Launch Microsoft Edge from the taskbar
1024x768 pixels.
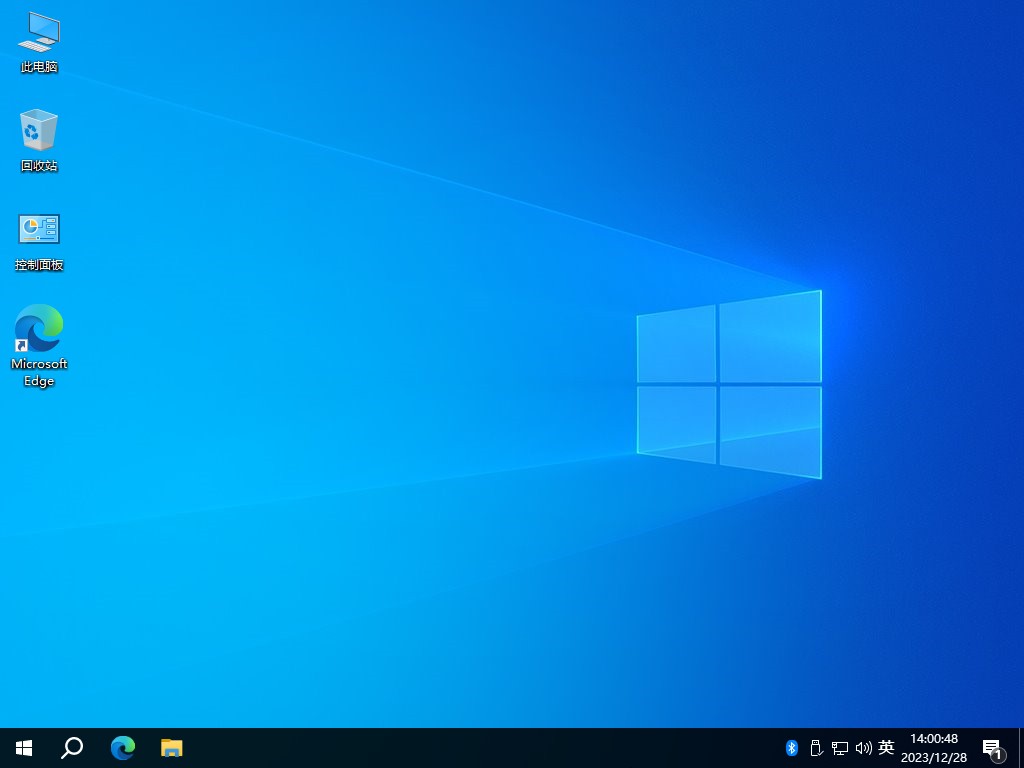click(122, 747)
